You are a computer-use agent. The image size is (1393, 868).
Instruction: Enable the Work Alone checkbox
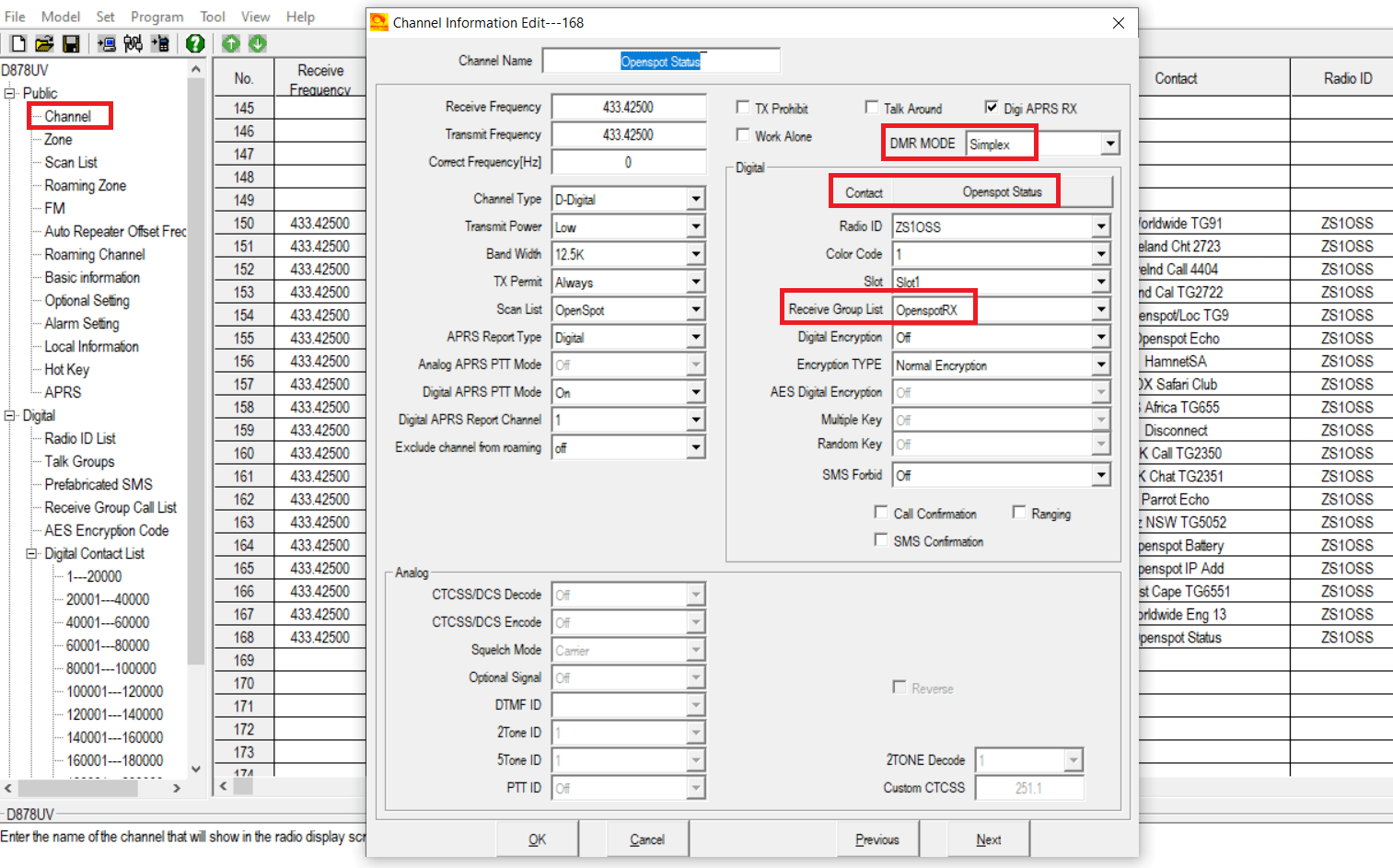pos(743,135)
